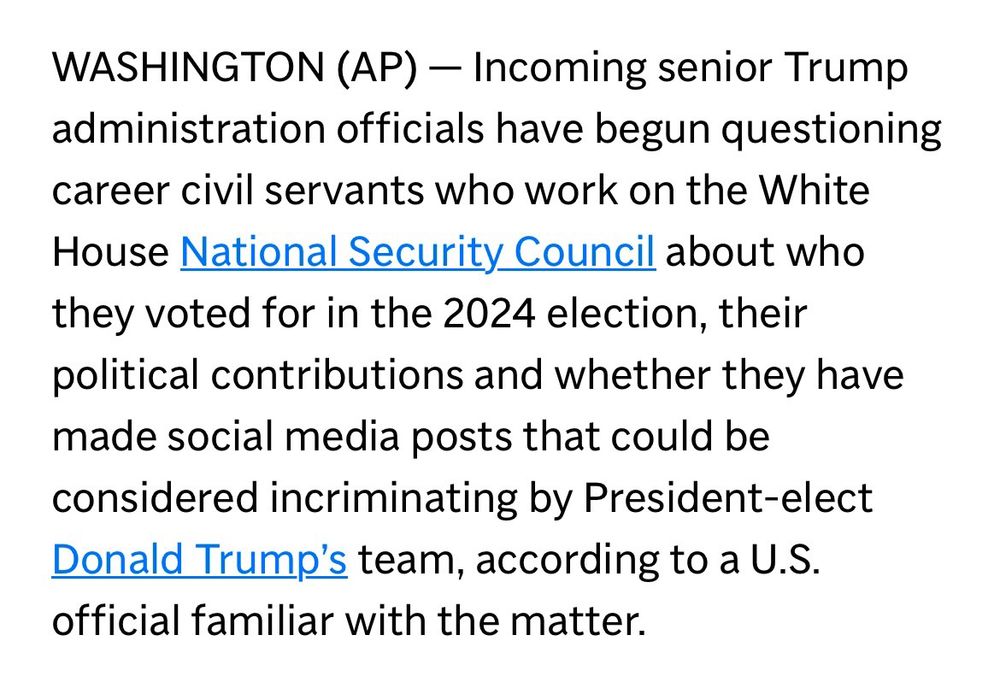Screen dimensions: 1000x688
Task: Click the word 'House' before the link
Action: coord(110,252)
